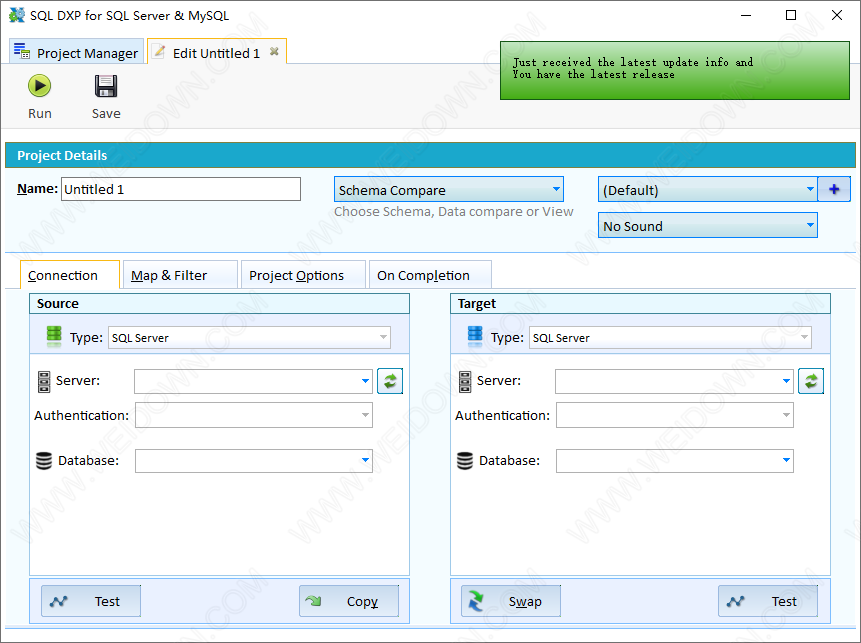Dismiss the green latest update notification
The image size is (861, 643).
click(675, 70)
